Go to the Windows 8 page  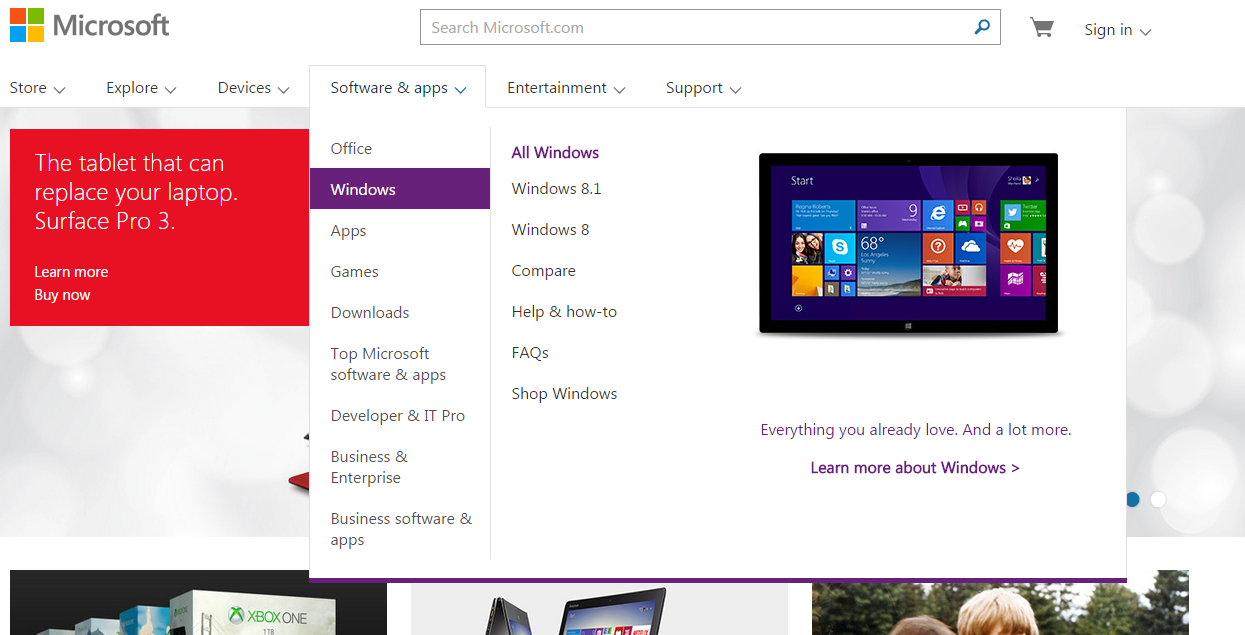550,230
